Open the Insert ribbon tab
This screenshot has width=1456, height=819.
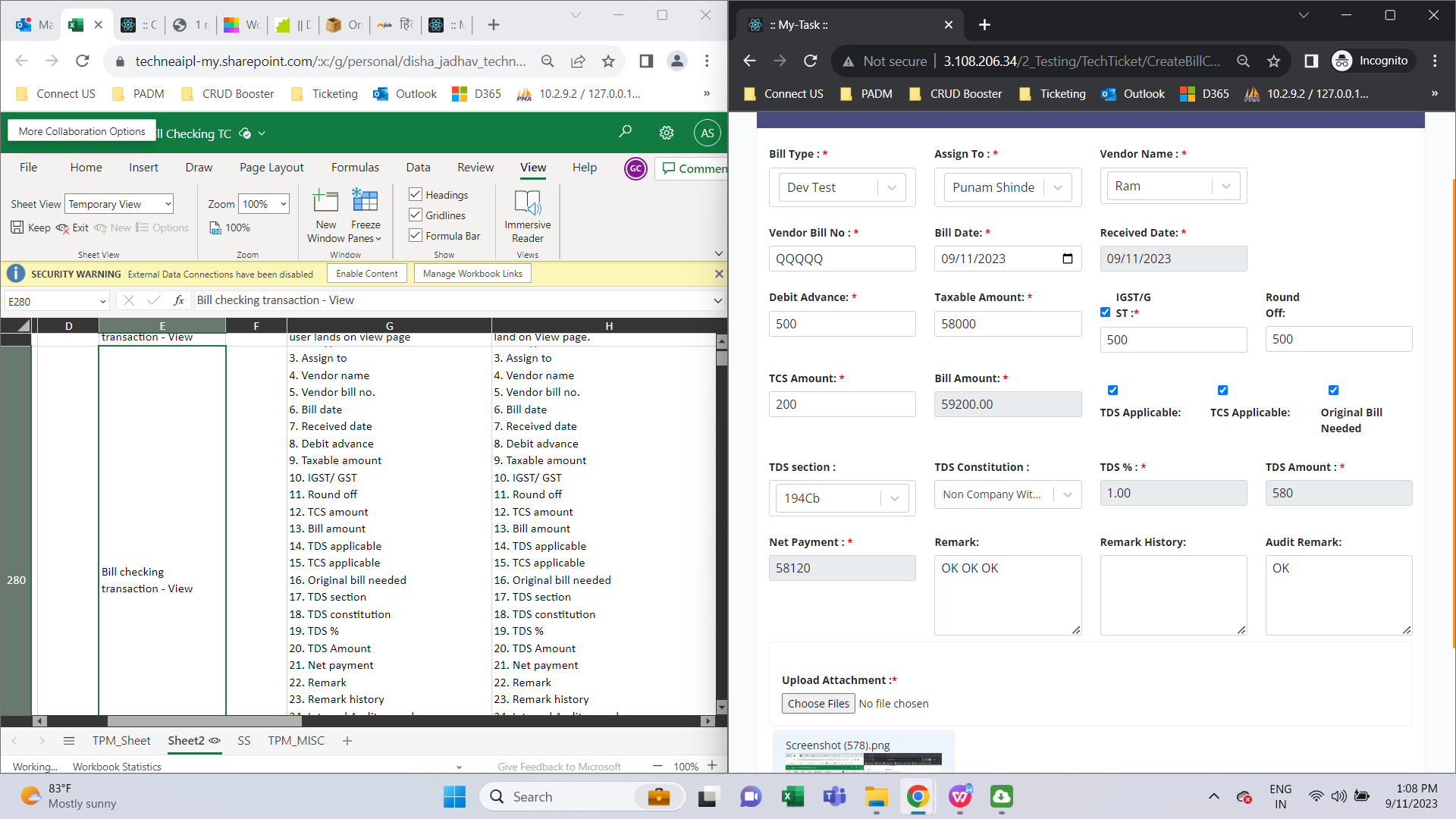tap(143, 168)
